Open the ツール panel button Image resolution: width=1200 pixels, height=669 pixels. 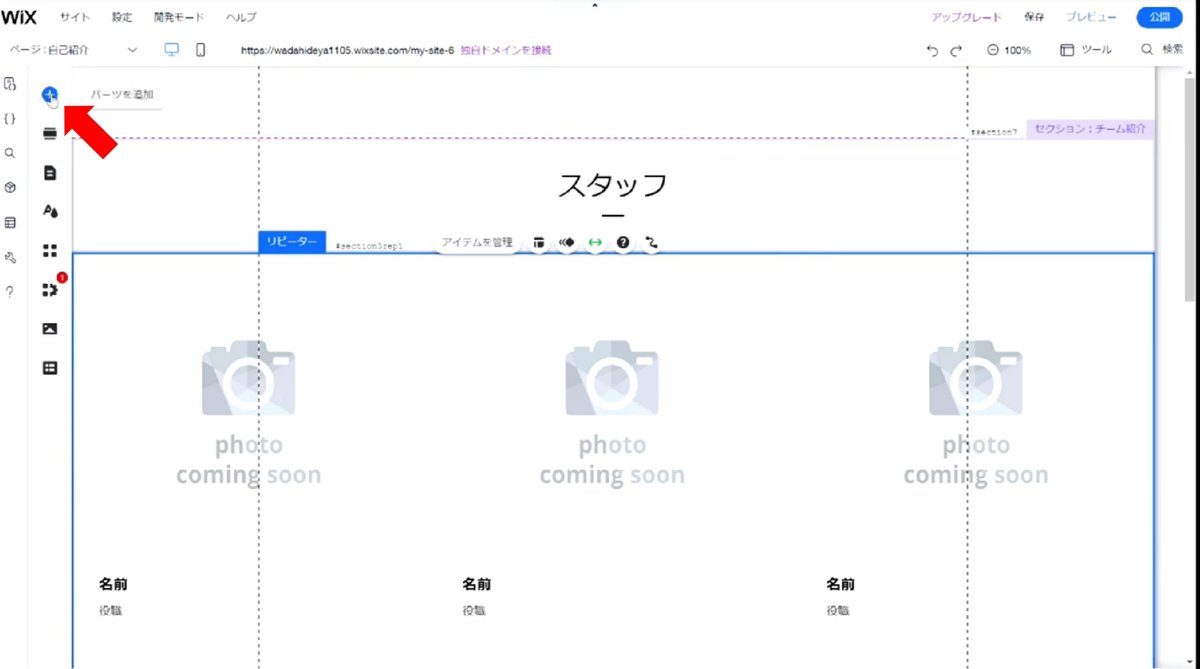[x=1085, y=50]
